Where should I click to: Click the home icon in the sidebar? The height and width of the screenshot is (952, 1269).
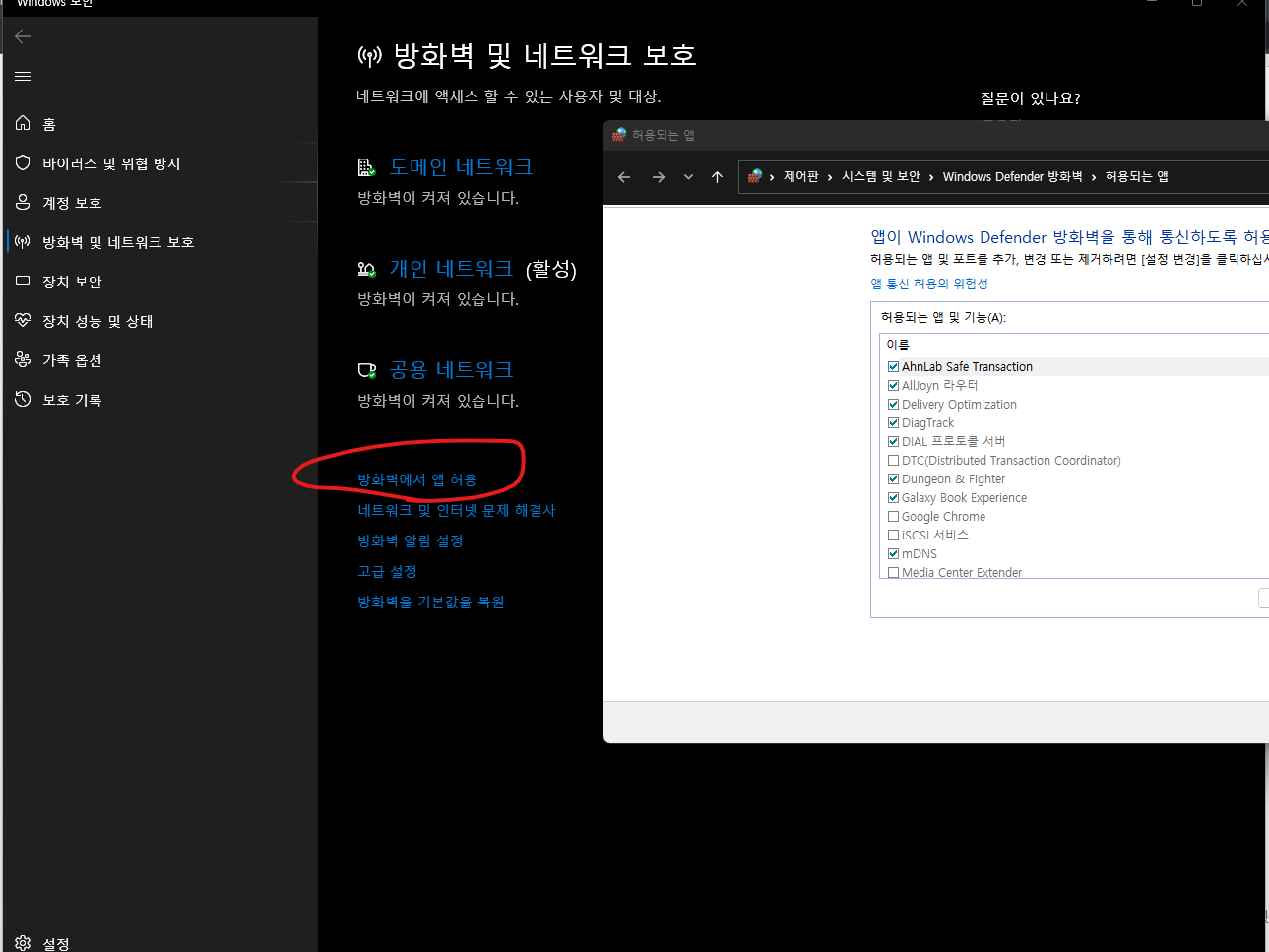coord(23,123)
